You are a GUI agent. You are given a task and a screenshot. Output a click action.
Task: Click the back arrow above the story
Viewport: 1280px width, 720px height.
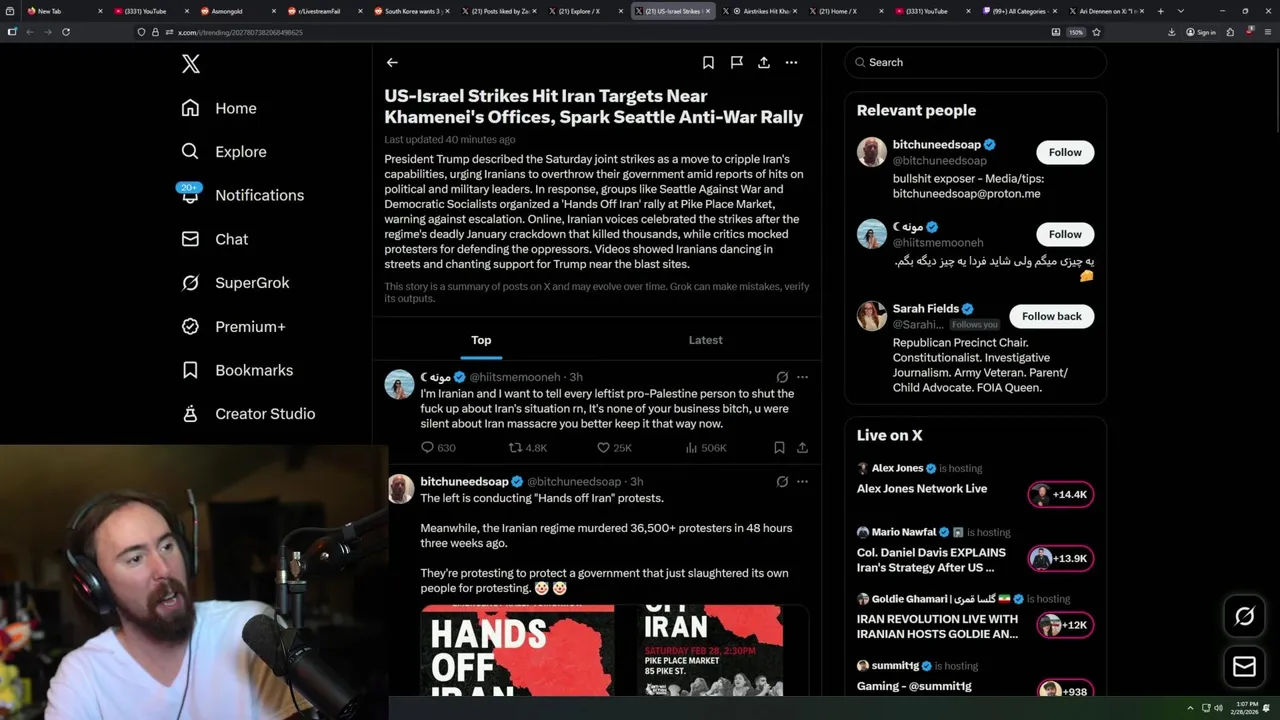point(392,62)
